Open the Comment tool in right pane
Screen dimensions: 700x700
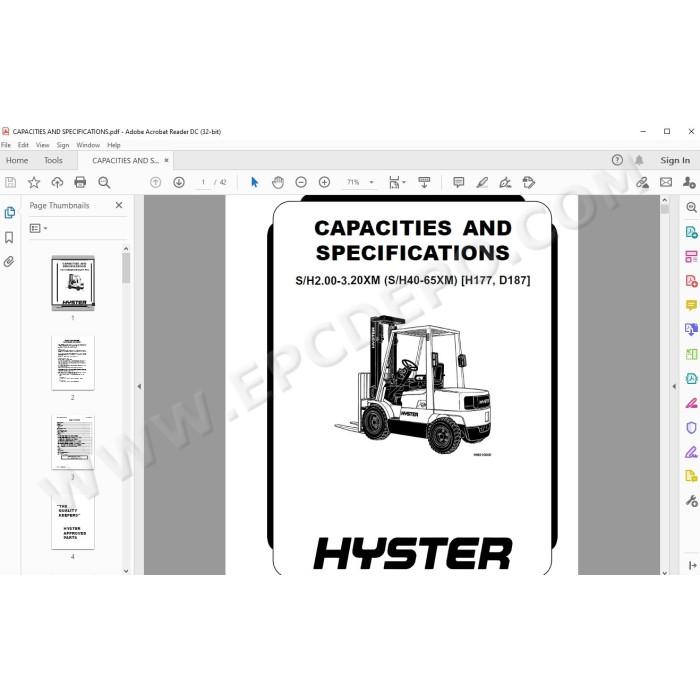coord(691,305)
